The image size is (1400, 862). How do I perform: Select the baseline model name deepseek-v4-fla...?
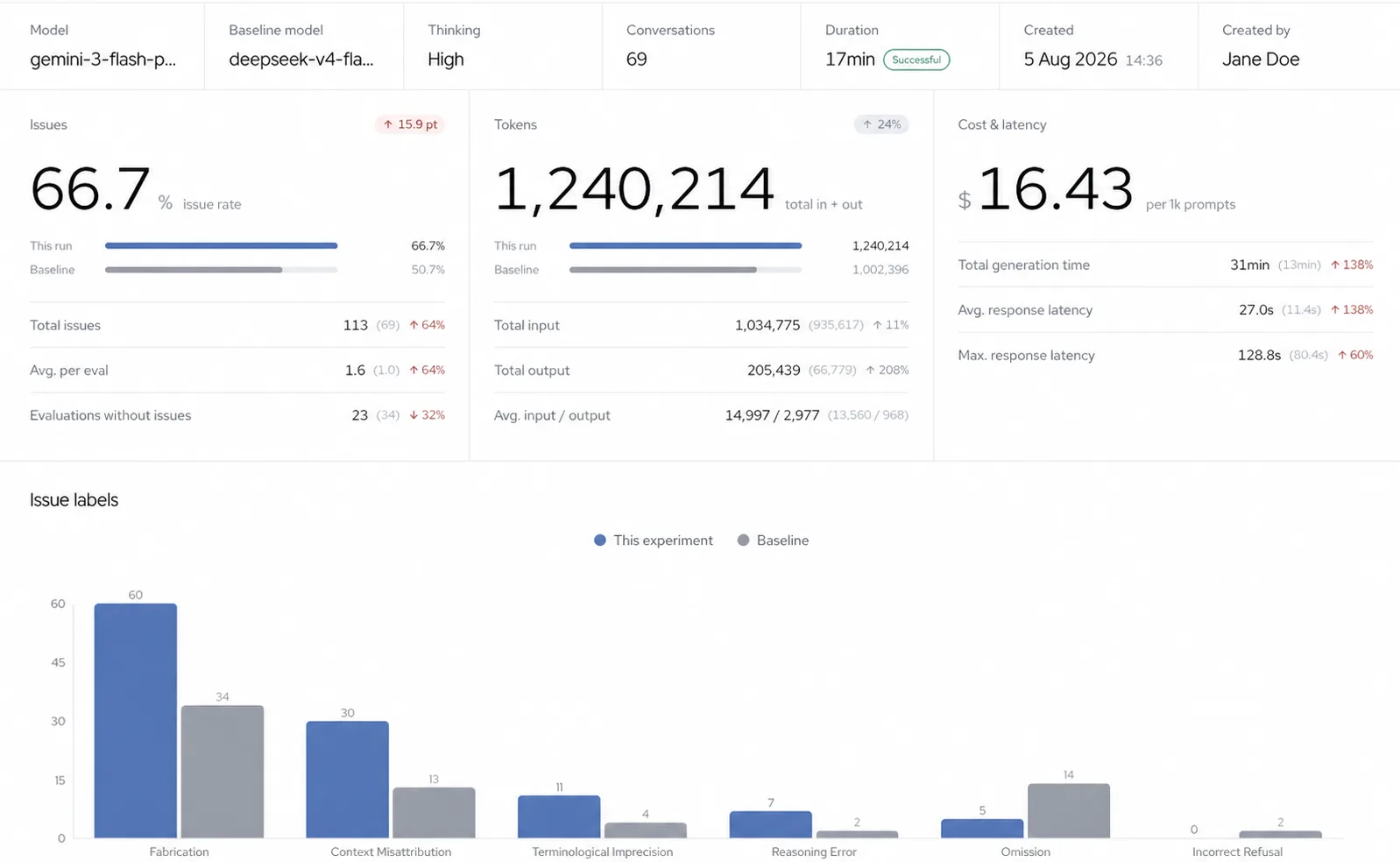coord(301,60)
